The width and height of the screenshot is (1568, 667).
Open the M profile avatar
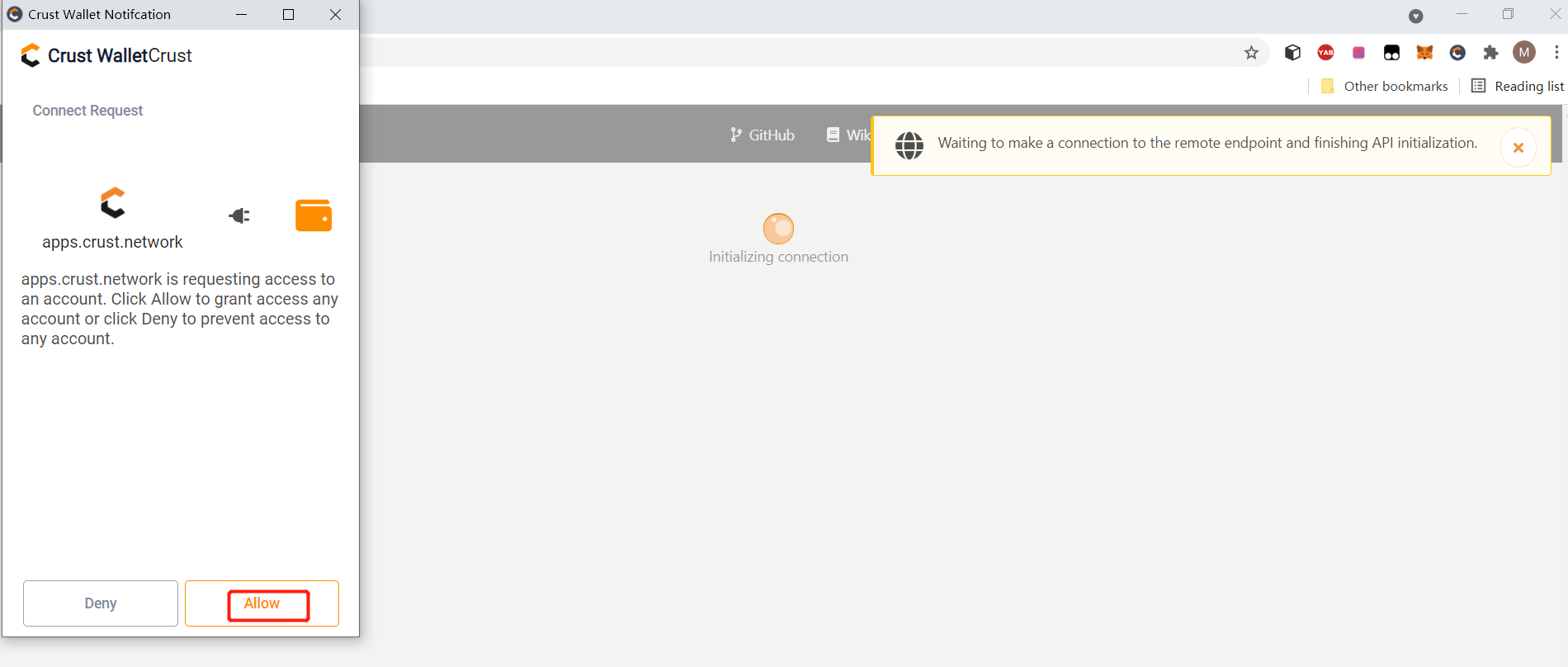(1524, 53)
